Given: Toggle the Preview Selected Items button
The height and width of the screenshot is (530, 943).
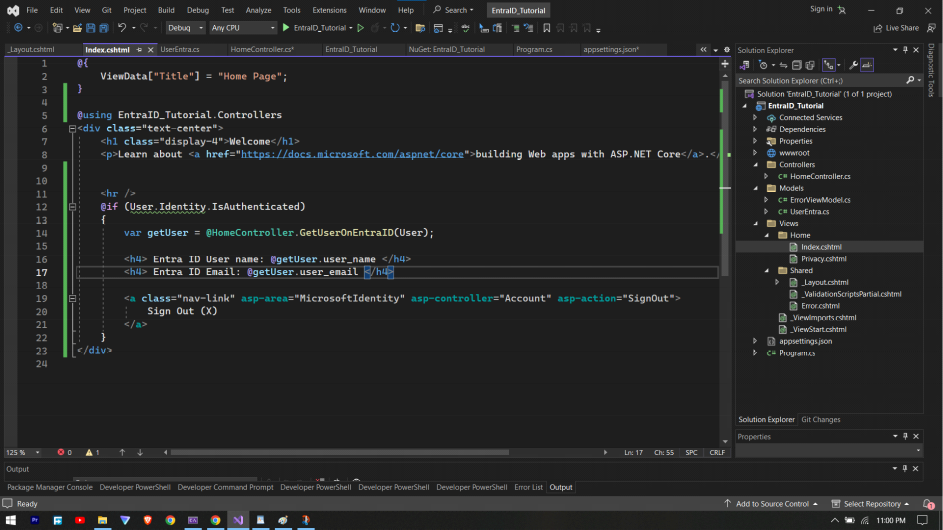Looking at the screenshot, I should [x=867, y=65].
